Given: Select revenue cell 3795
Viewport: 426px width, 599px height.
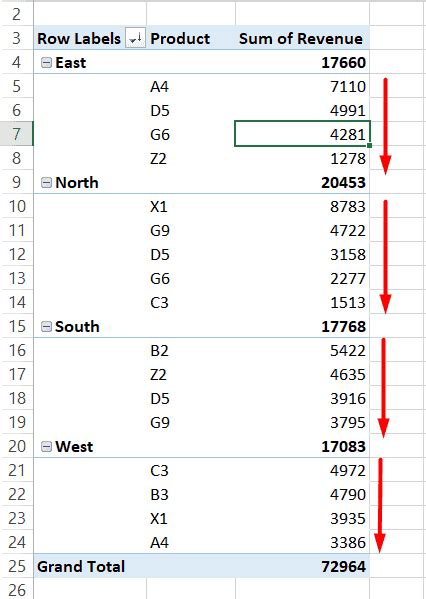Looking at the screenshot, I should 302,422.
